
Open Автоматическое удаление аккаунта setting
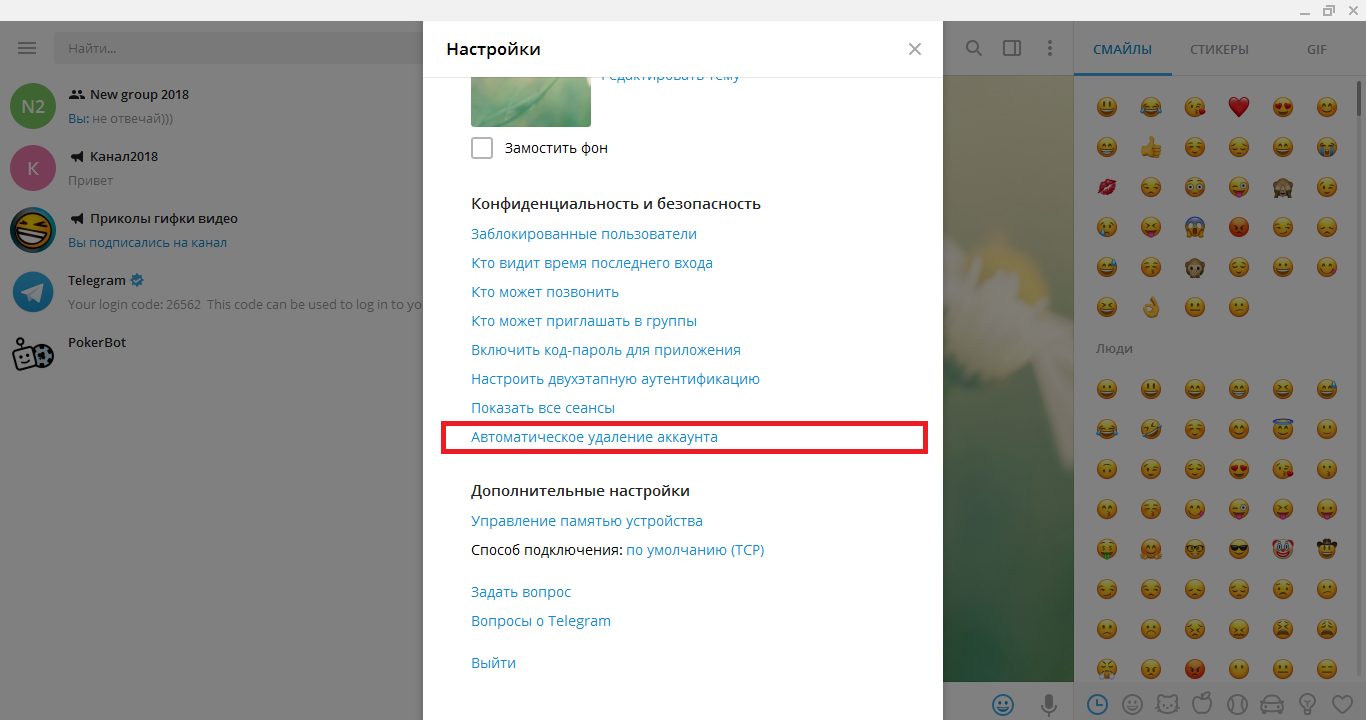click(594, 437)
